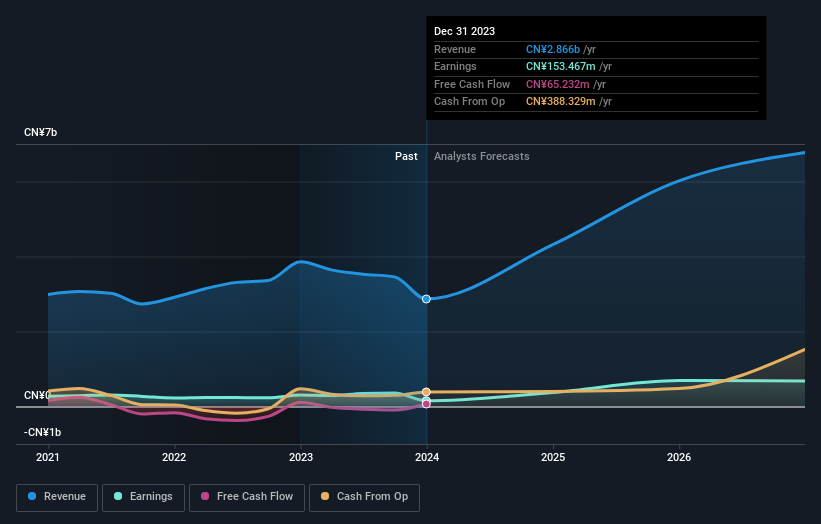
Task: Toggle the Free Cash Flow legend button
Action: click(x=247, y=497)
